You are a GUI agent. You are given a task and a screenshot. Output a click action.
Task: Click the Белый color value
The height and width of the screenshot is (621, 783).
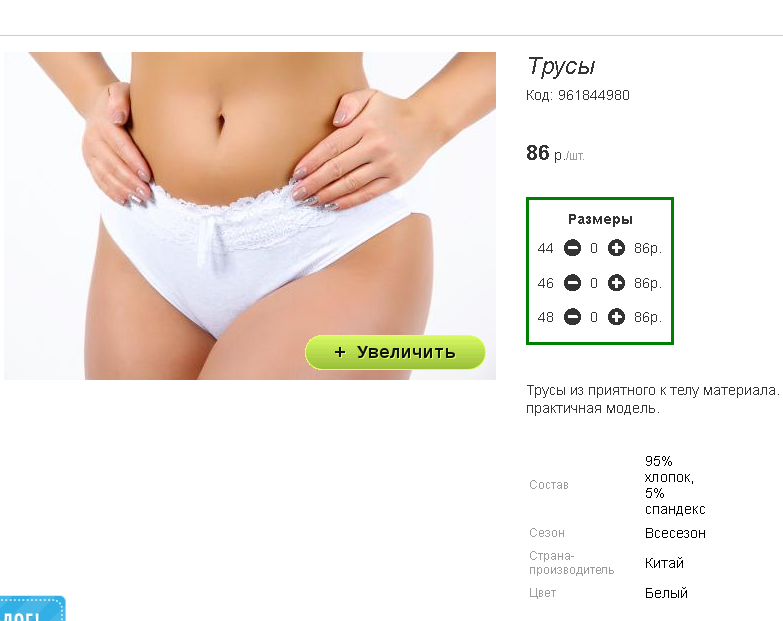[x=666, y=593]
